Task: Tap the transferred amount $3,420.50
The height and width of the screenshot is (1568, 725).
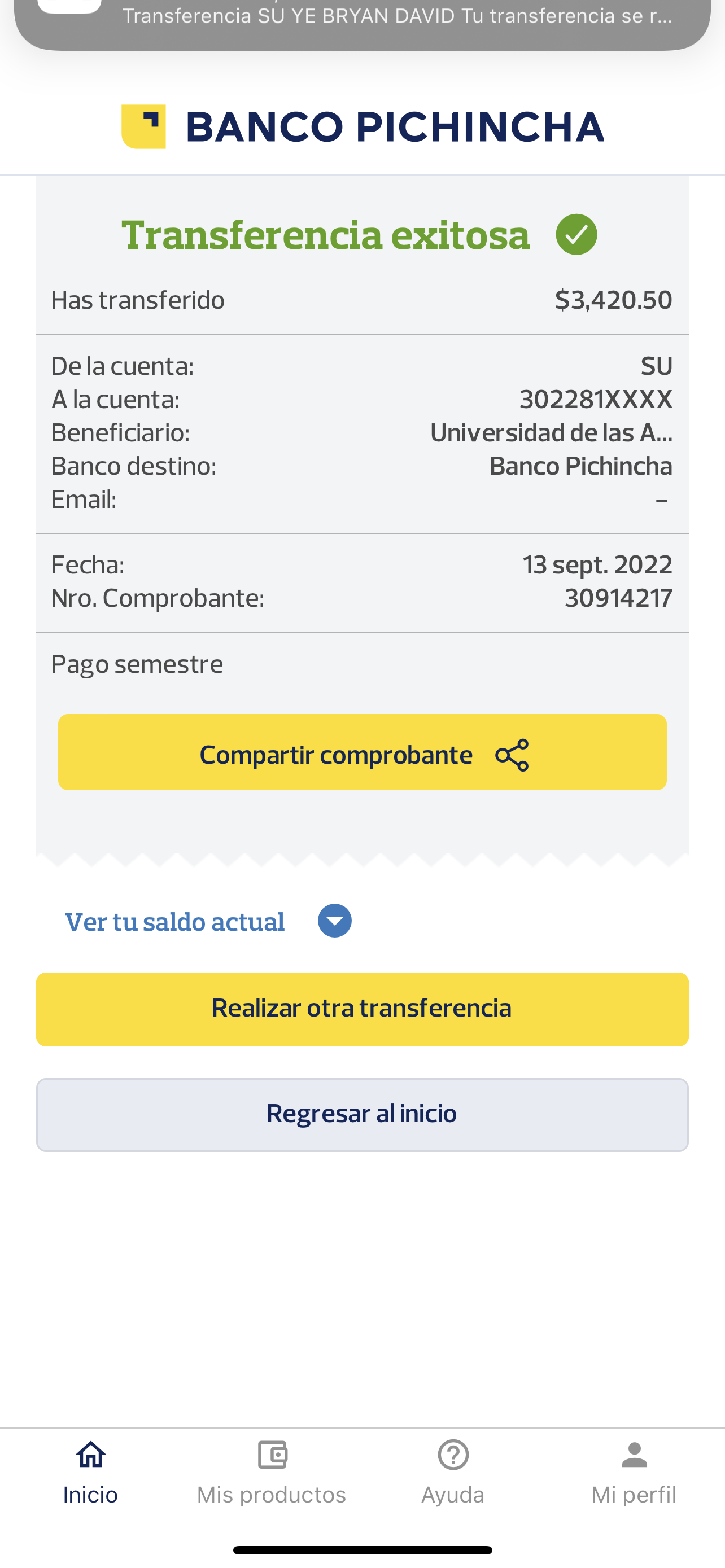Action: 613,300
